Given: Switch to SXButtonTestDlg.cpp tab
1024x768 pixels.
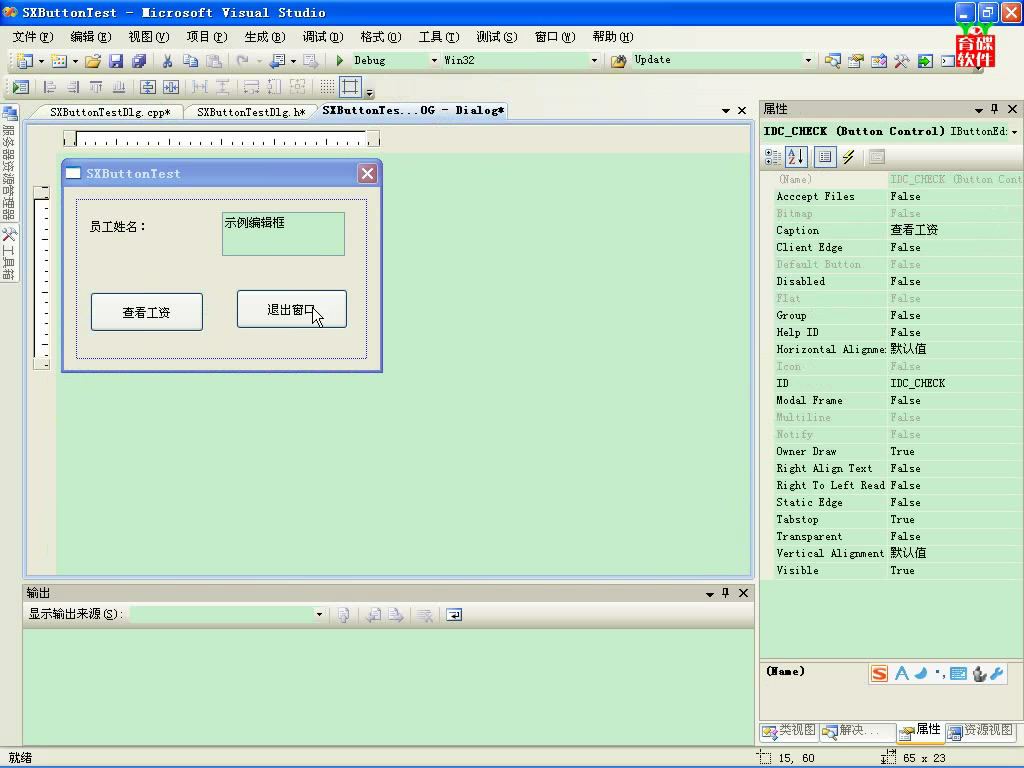Looking at the screenshot, I should (x=110, y=112).
